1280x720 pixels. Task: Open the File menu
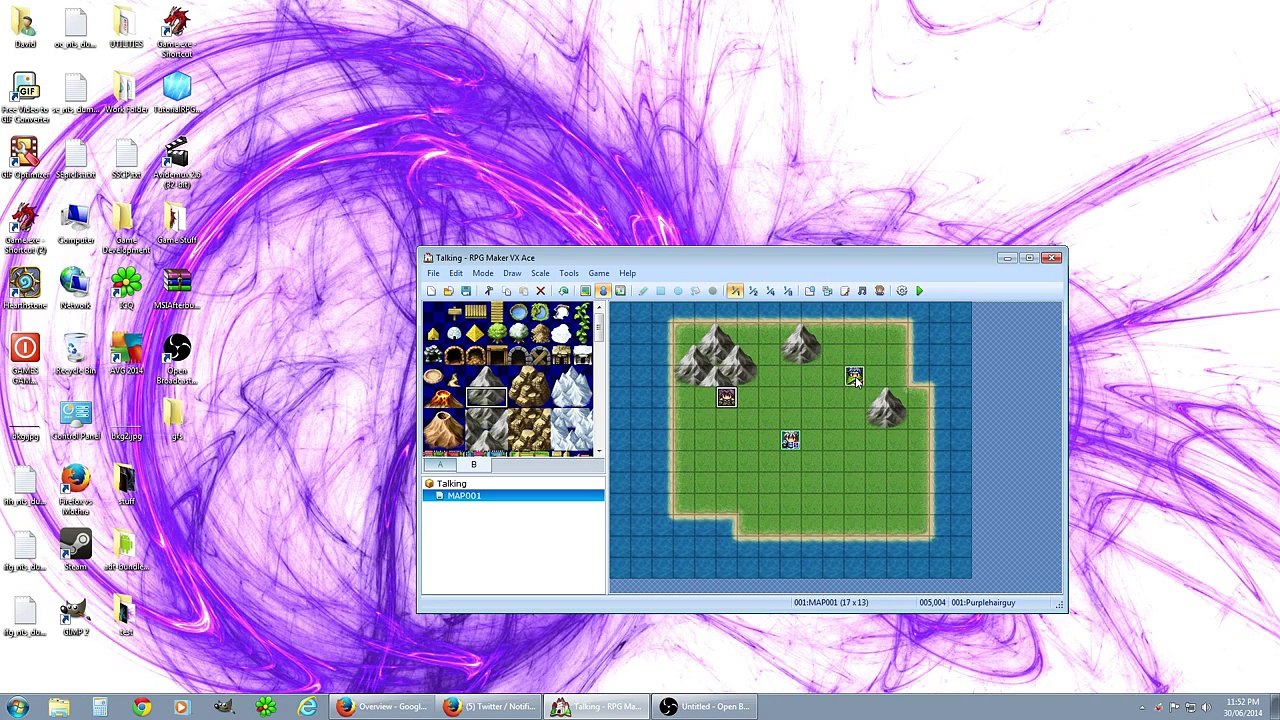pos(433,273)
